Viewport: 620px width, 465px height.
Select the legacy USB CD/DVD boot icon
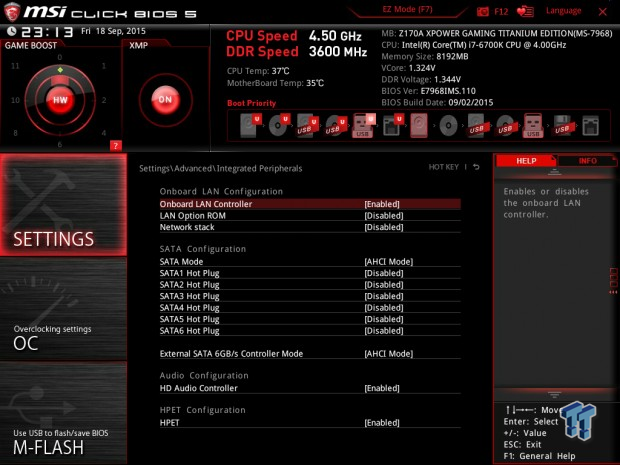pos(505,126)
